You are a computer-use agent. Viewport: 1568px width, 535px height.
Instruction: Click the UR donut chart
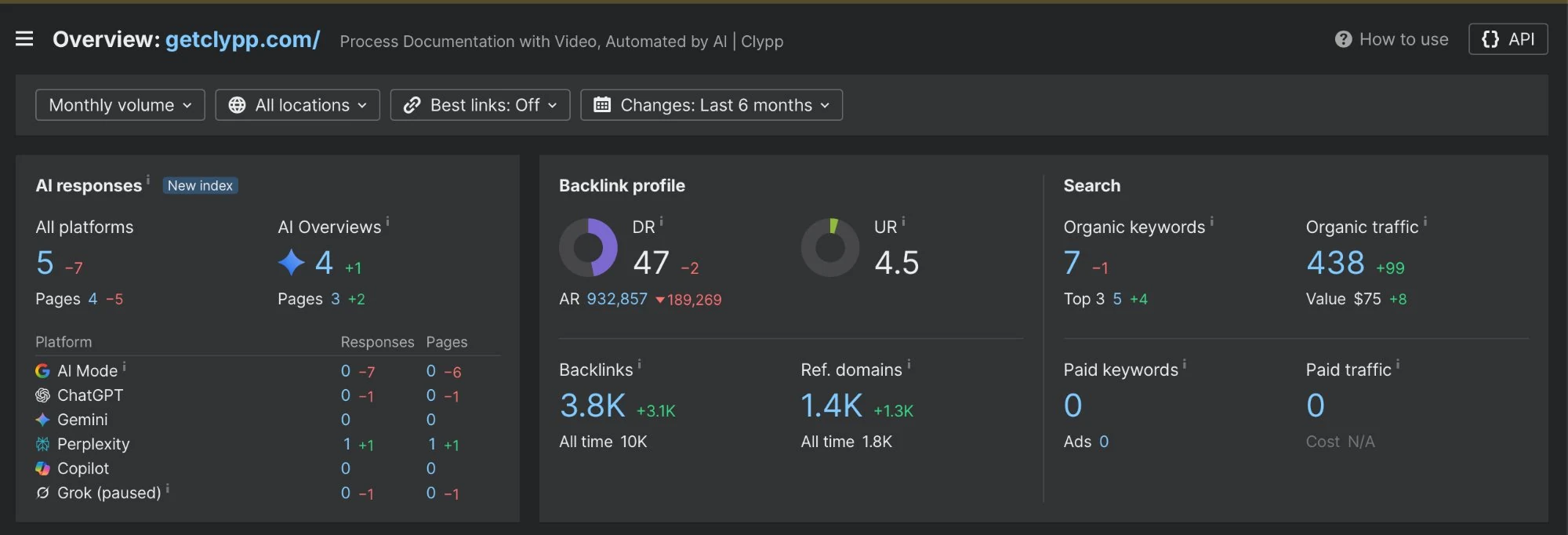(x=830, y=247)
